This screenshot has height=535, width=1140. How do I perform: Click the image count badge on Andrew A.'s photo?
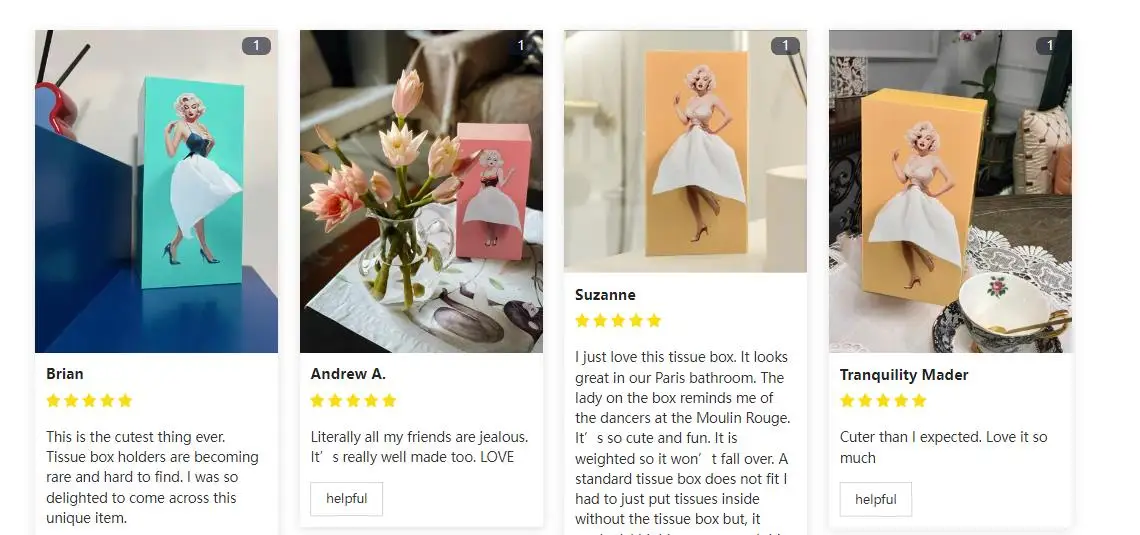(x=521, y=46)
